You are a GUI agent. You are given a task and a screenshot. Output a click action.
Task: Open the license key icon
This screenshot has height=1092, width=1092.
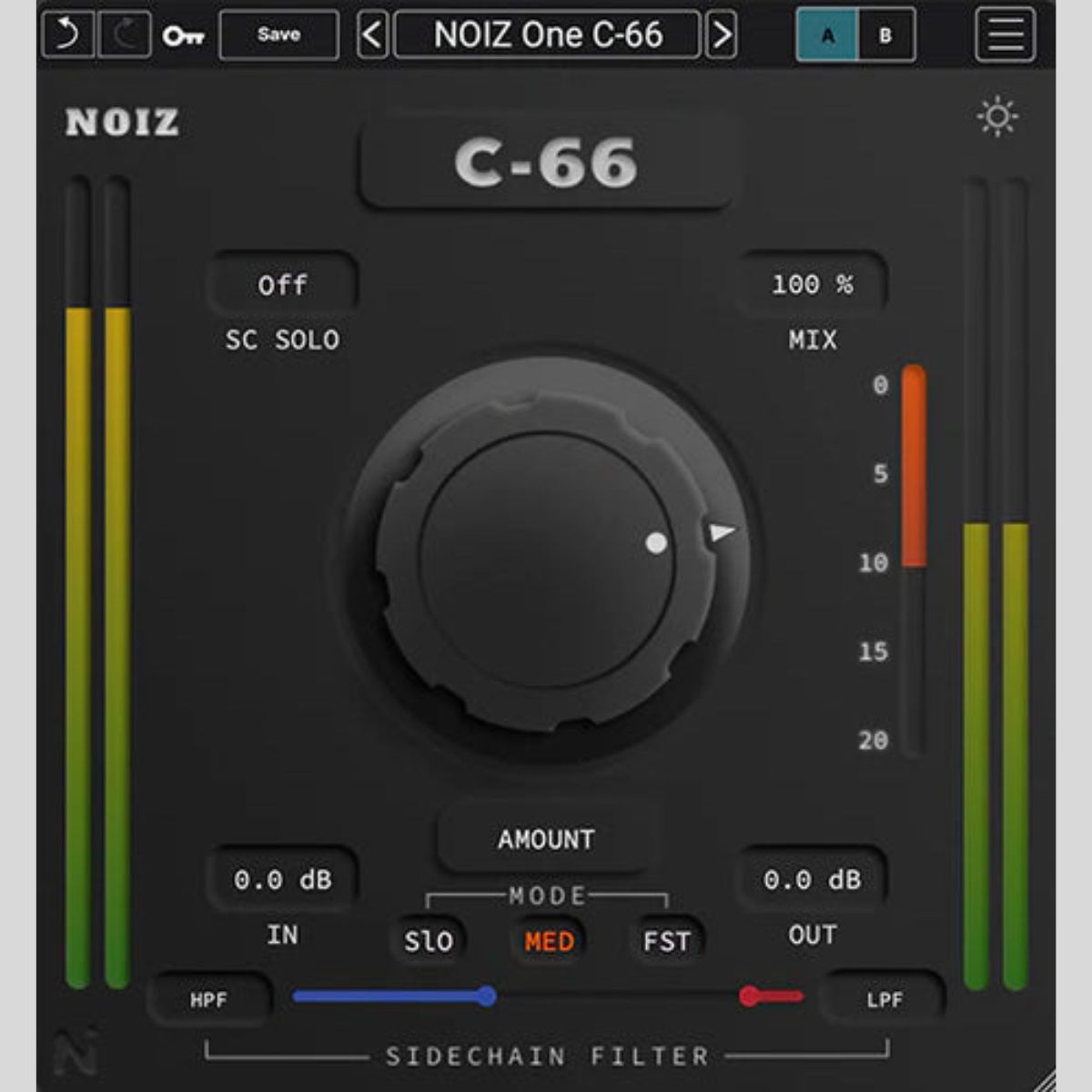tap(183, 36)
